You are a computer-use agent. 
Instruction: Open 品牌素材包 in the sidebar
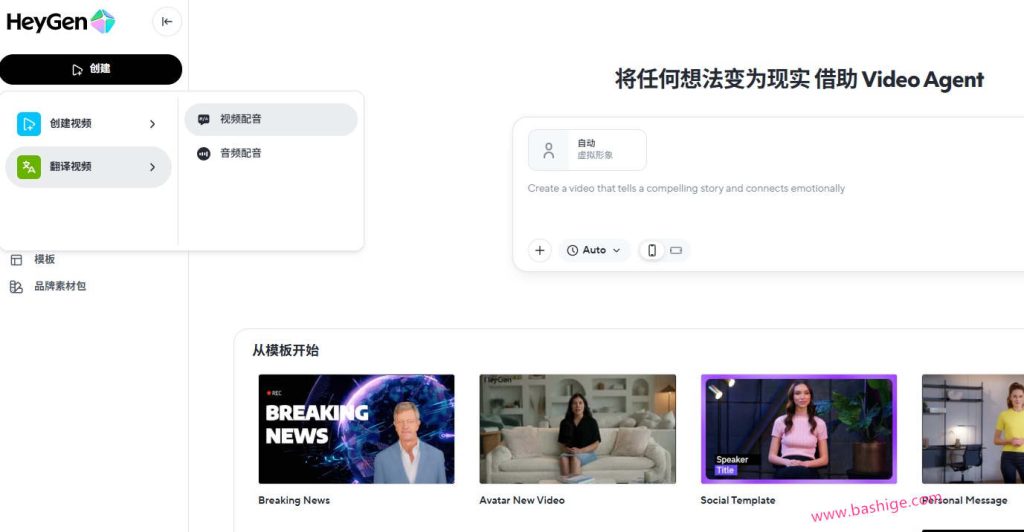tap(60, 286)
